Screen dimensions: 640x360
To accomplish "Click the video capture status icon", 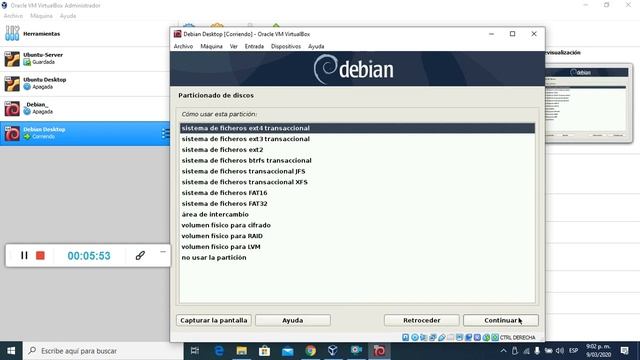I will click(x=469, y=338).
